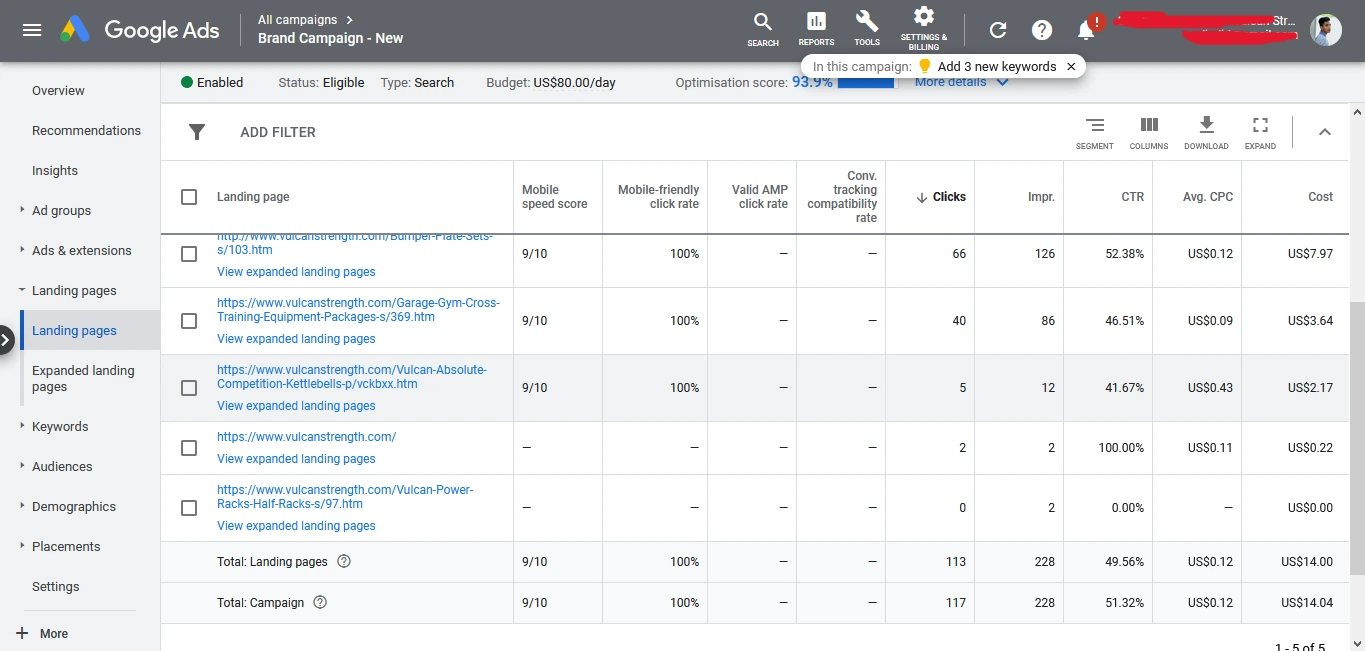Click the Google Ads logo

click(139, 30)
